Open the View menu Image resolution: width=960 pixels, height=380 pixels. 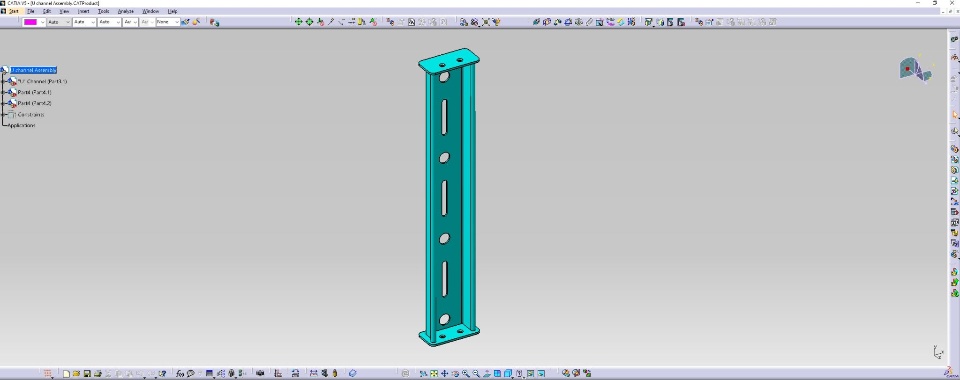click(x=64, y=11)
